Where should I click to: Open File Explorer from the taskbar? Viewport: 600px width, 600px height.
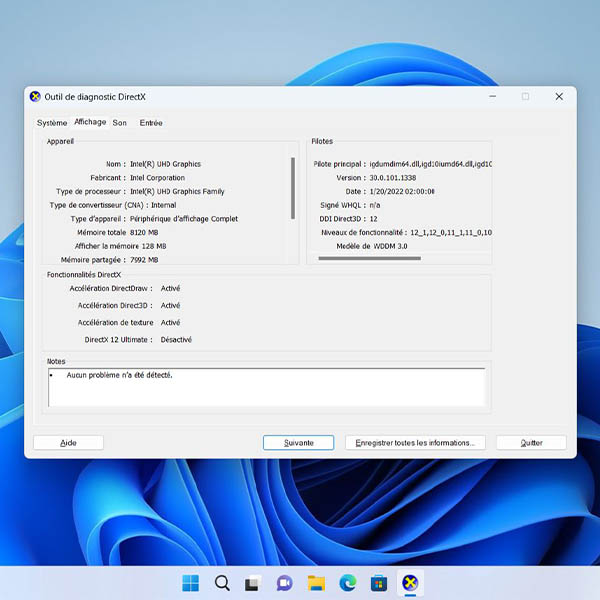[316, 583]
